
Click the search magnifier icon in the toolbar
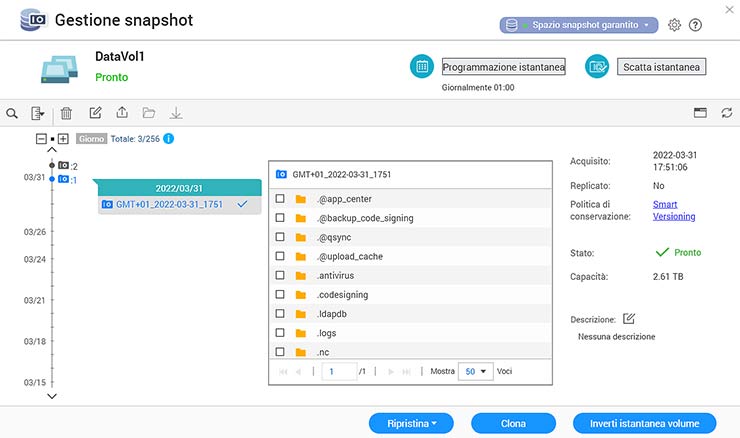12,114
